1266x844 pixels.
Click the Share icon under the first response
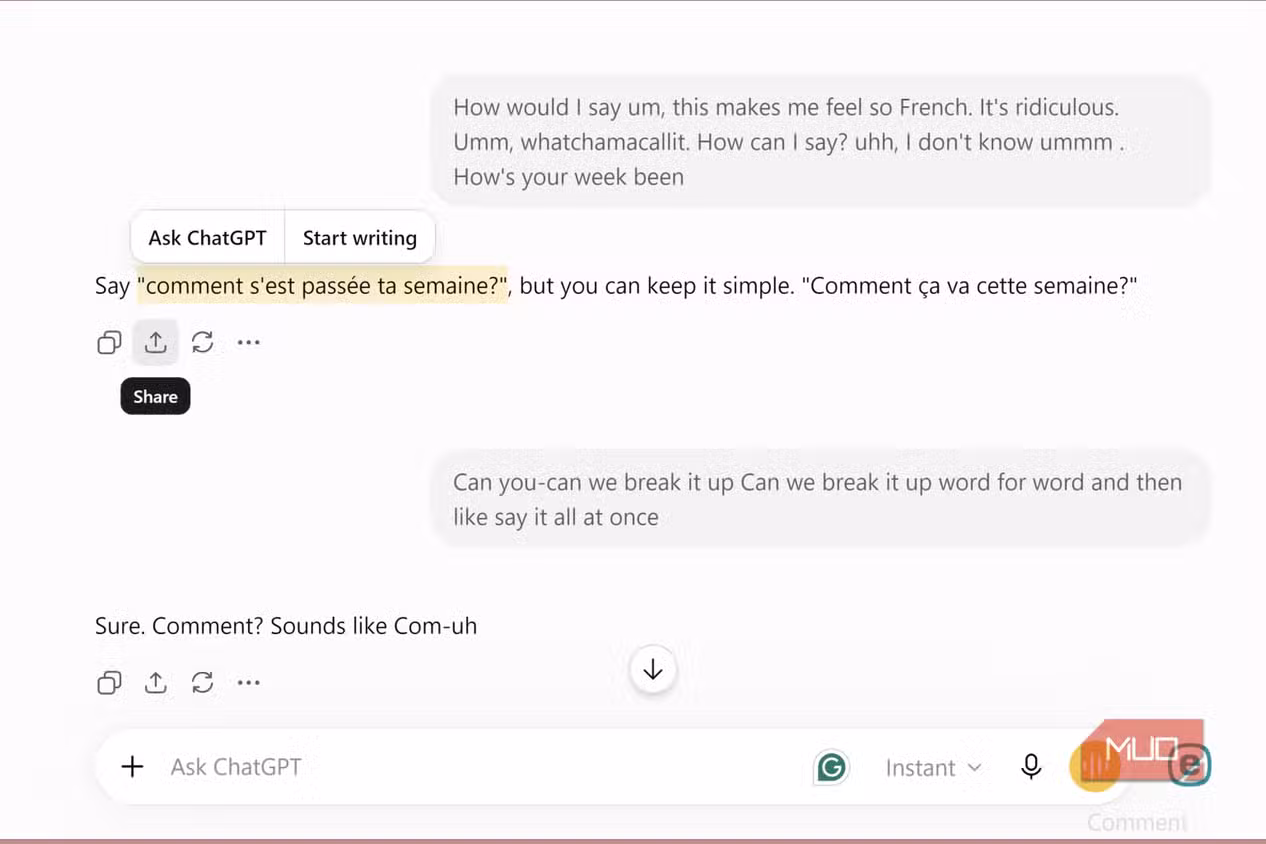[x=155, y=342]
